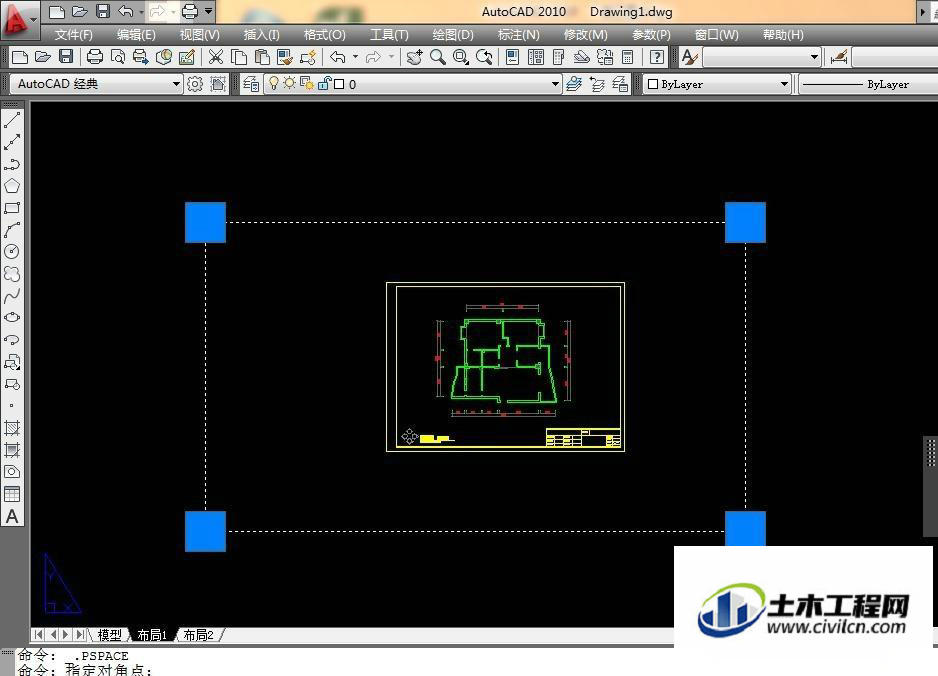Open the 绘图(D) menu
This screenshot has height=676, width=938.
[453, 35]
